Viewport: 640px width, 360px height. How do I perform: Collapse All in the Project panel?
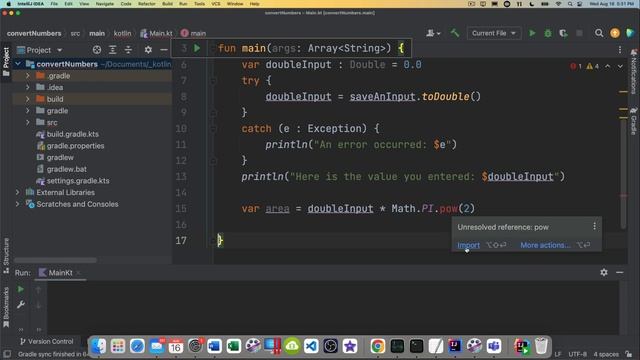(128, 50)
